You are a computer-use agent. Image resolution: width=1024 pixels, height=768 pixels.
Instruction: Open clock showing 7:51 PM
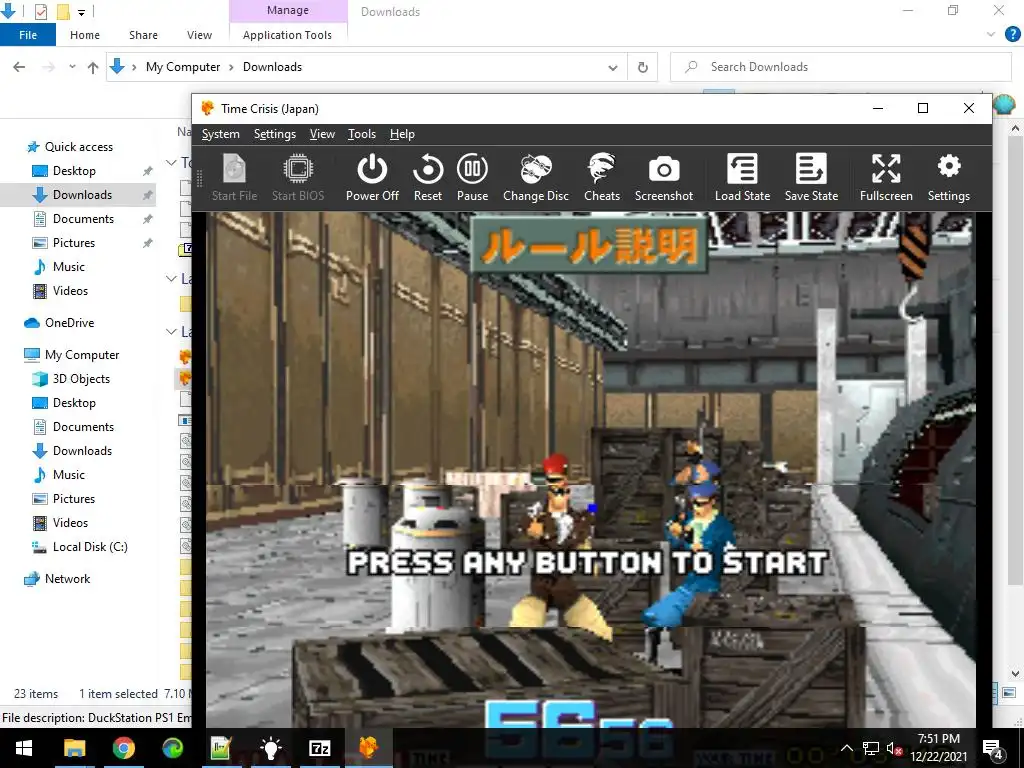tap(938, 748)
